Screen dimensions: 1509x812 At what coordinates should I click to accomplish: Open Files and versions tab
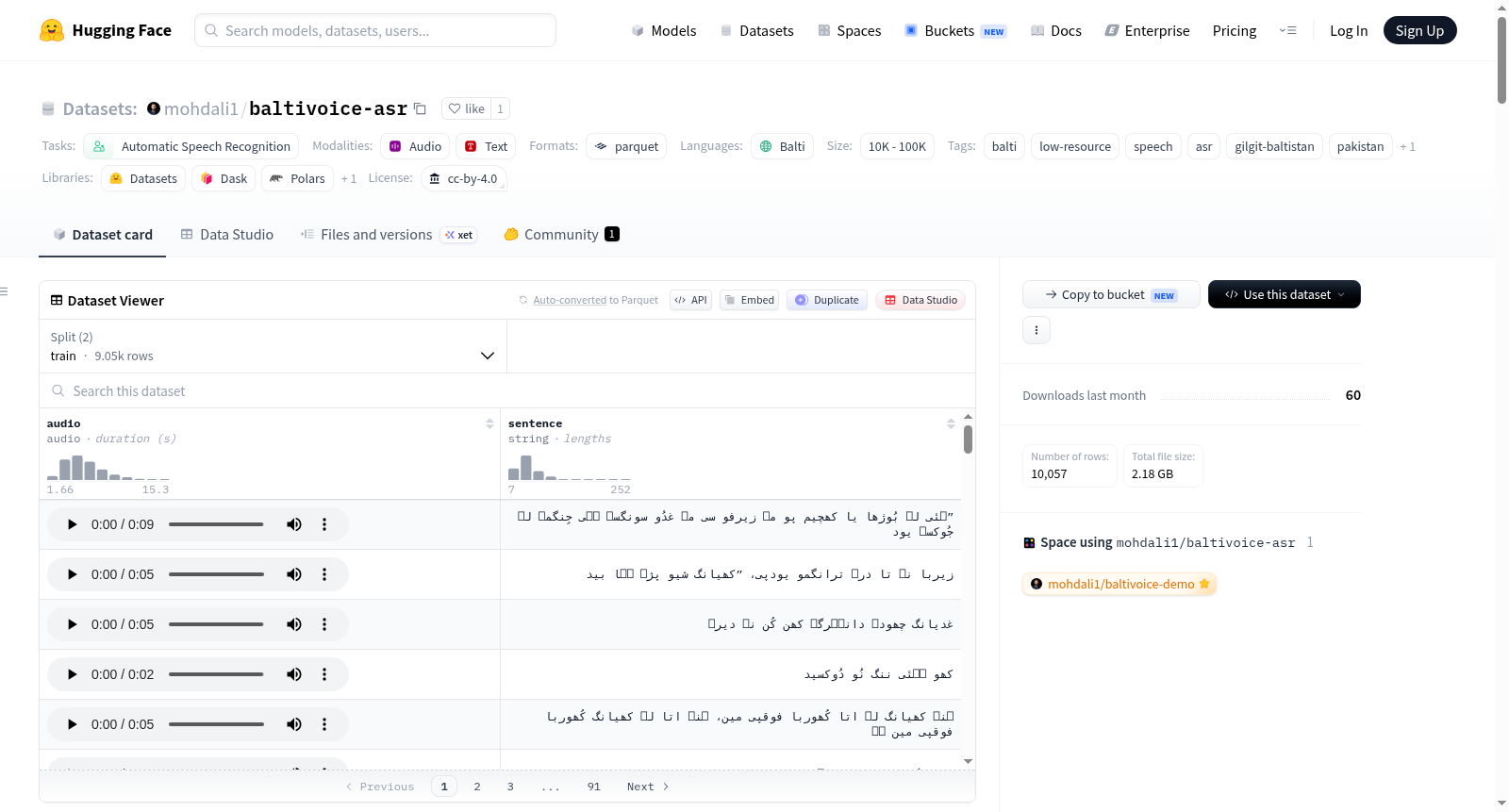coord(389,235)
